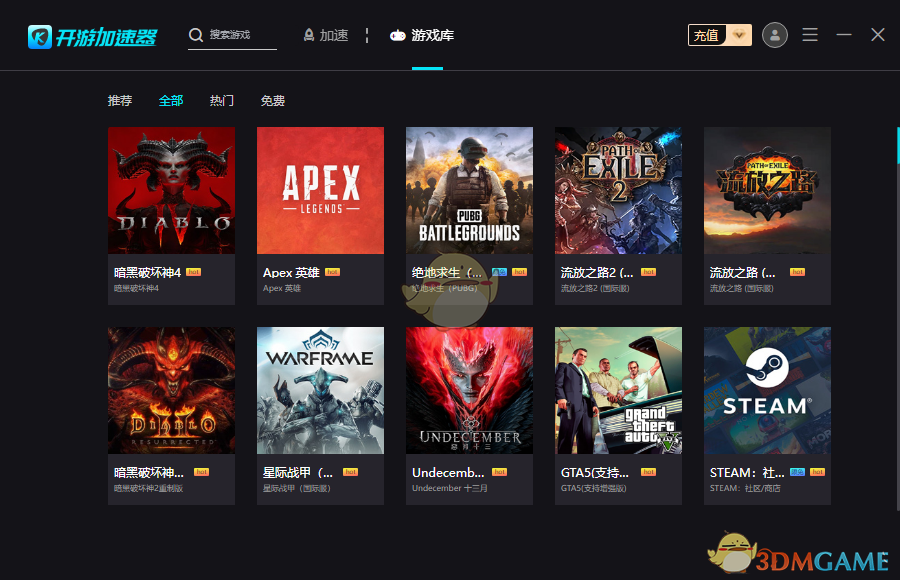Open the user avatar profile icon
900x580 pixels.
click(x=774, y=35)
